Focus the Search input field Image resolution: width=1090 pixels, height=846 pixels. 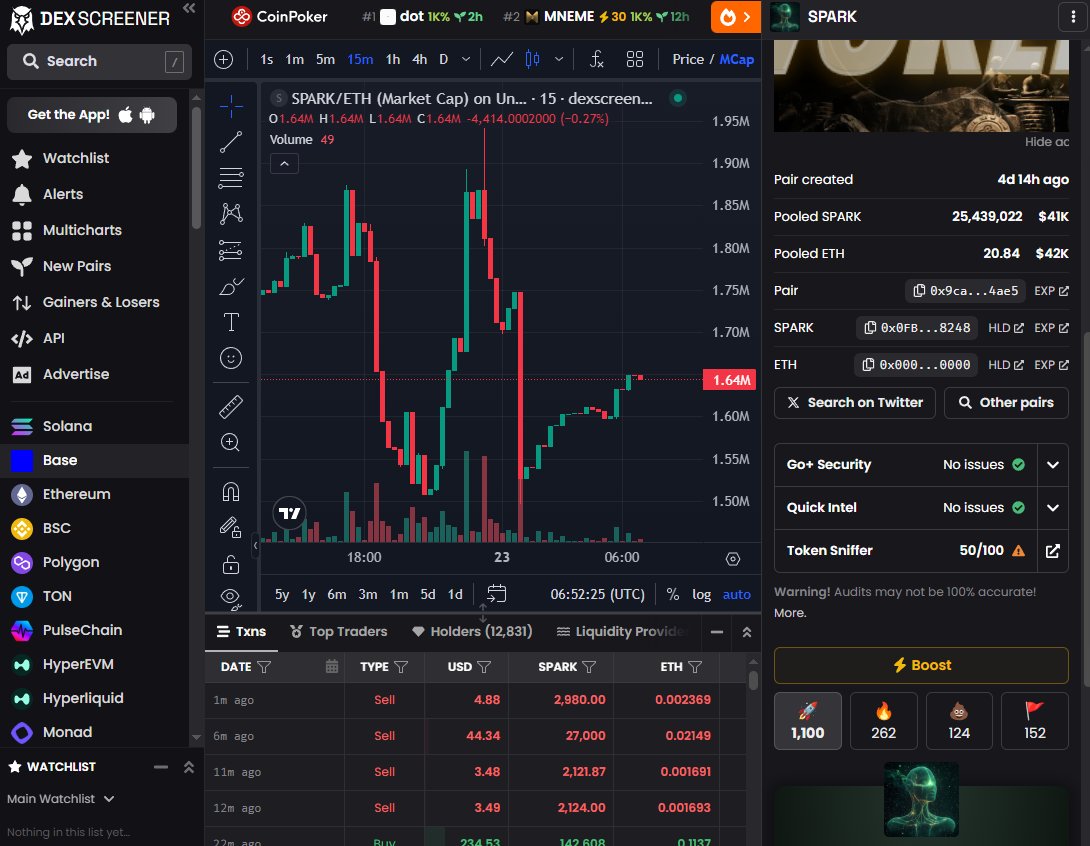pyautogui.click(x=99, y=61)
